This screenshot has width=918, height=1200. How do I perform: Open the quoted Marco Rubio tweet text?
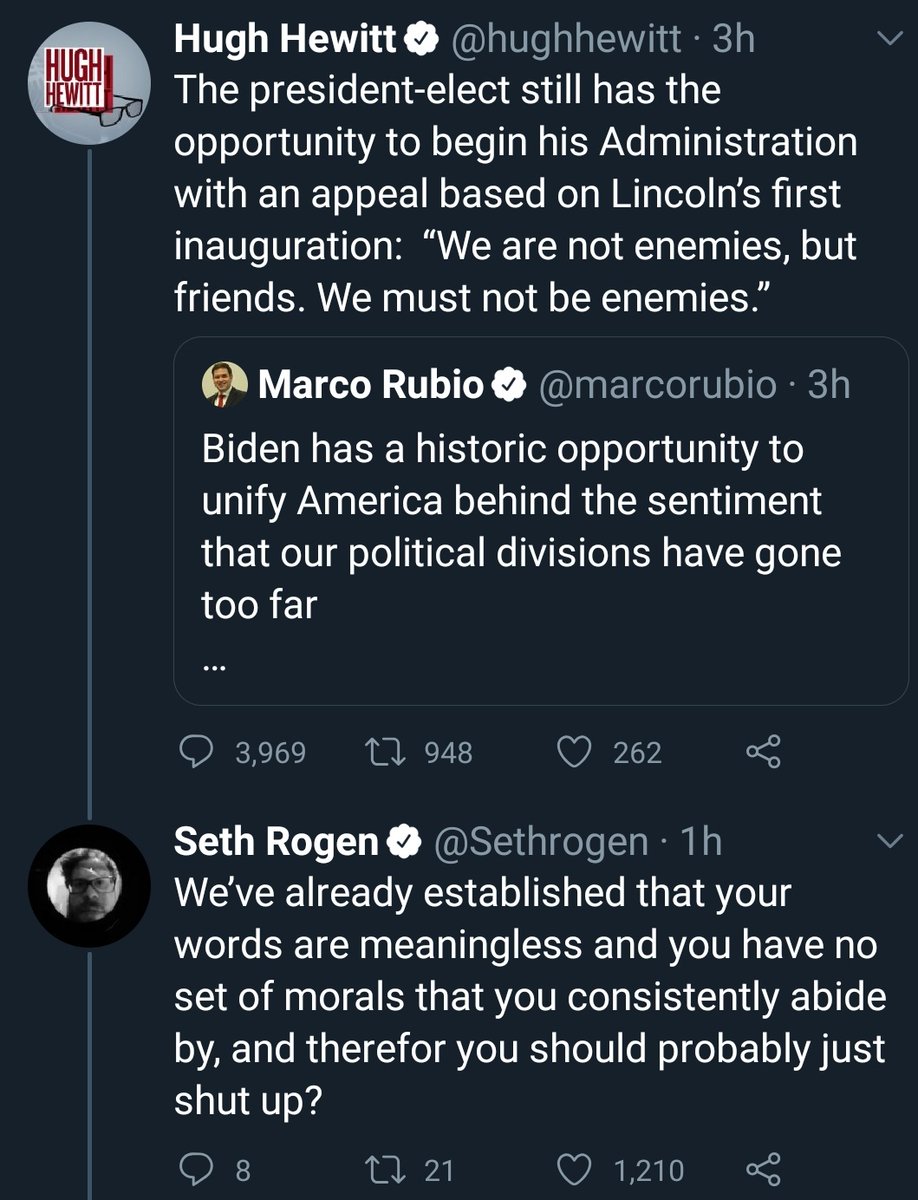pyautogui.click(x=521, y=526)
